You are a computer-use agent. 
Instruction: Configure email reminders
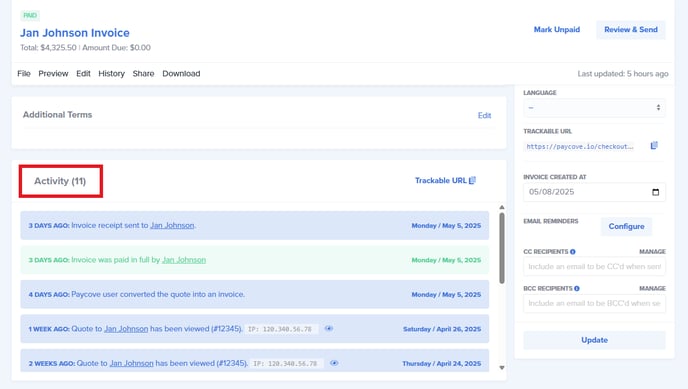[626, 226]
